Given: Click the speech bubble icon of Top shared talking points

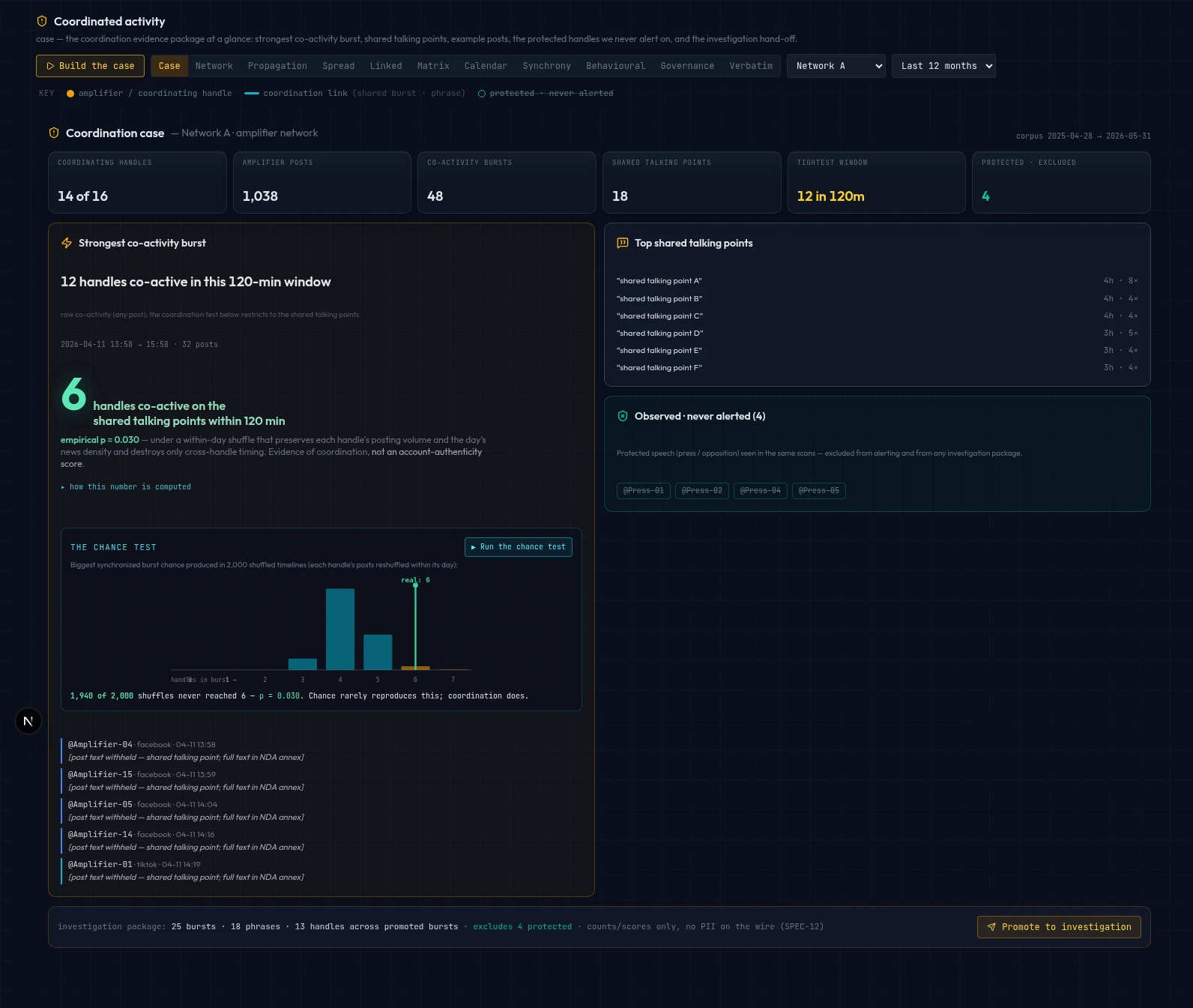Looking at the screenshot, I should [x=623, y=243].
